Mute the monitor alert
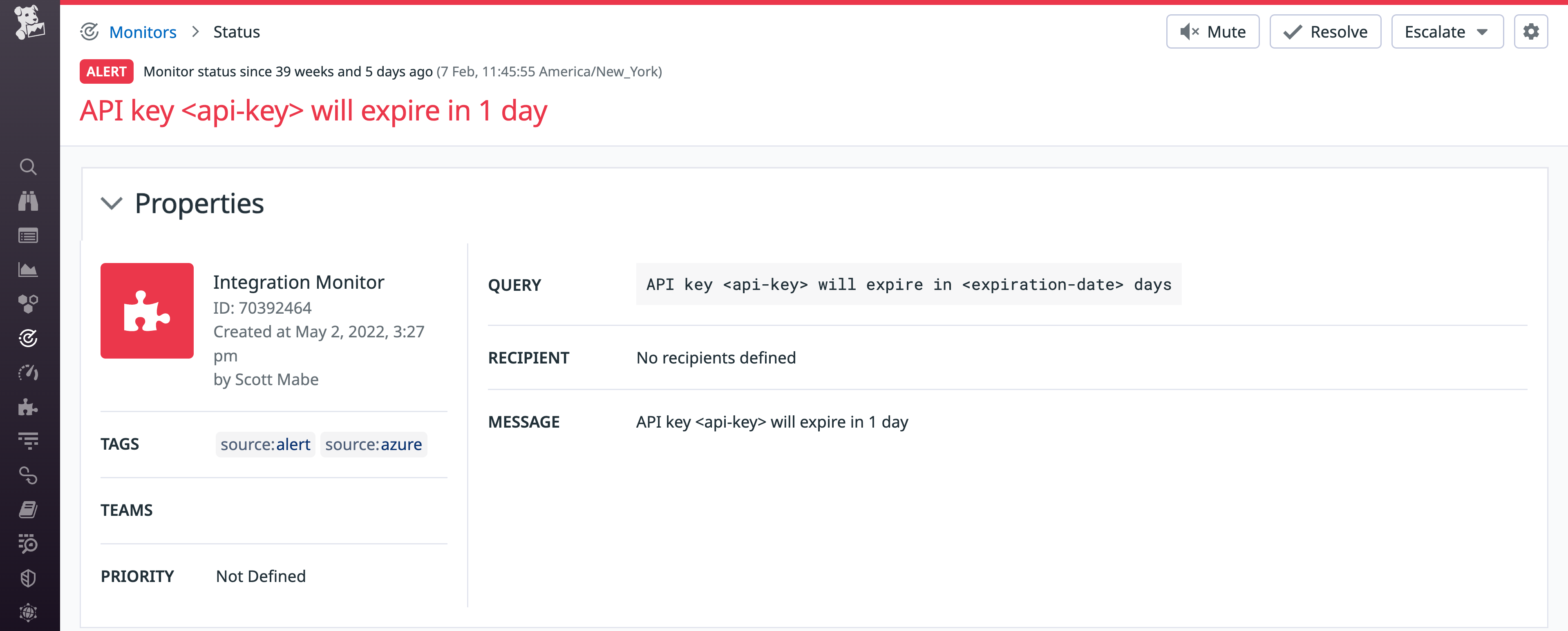The width and height of the screenshot is (1568, 631). click(x=1212, y=31)
